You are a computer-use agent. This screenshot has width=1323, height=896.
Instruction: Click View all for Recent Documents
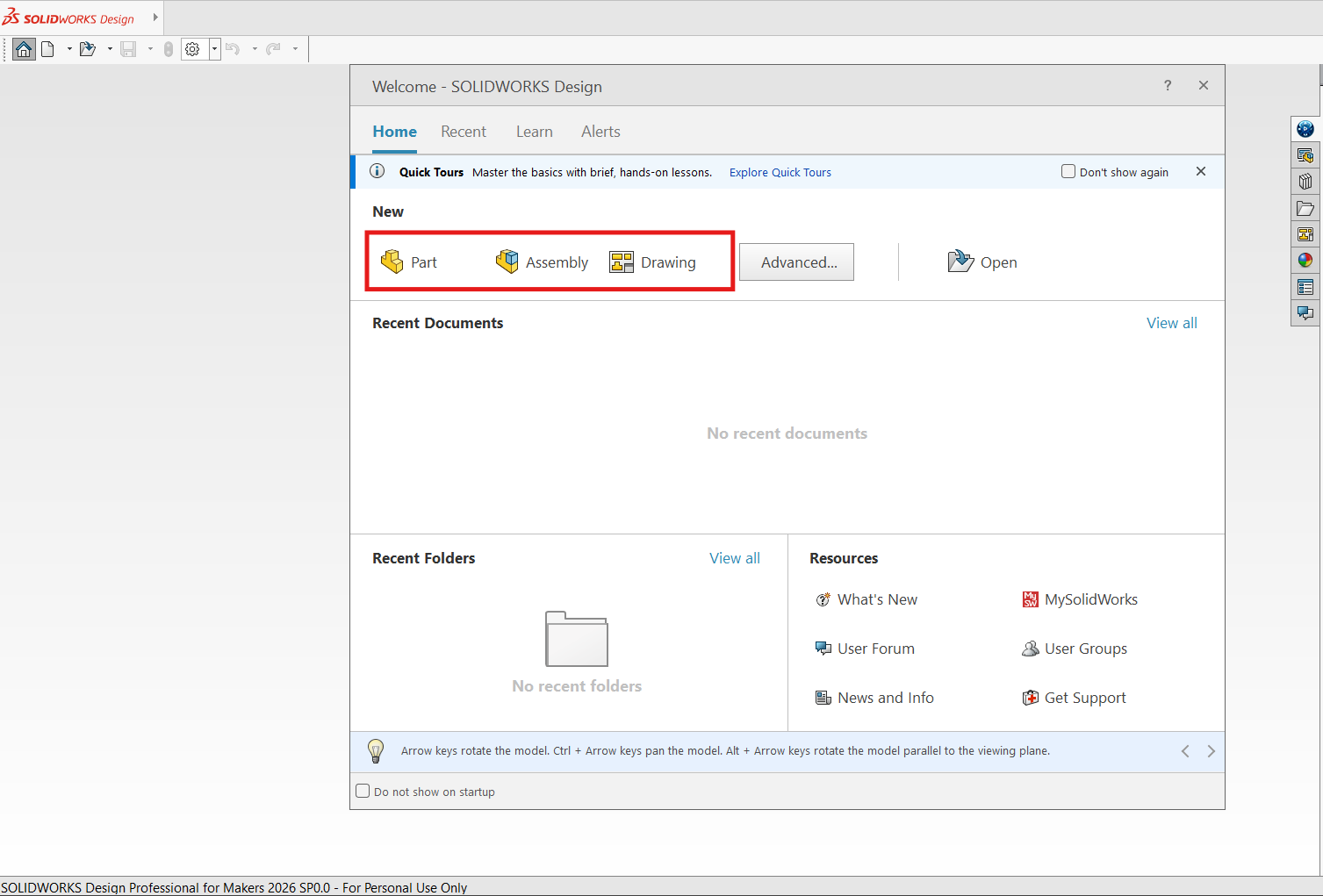(1172, 323)
